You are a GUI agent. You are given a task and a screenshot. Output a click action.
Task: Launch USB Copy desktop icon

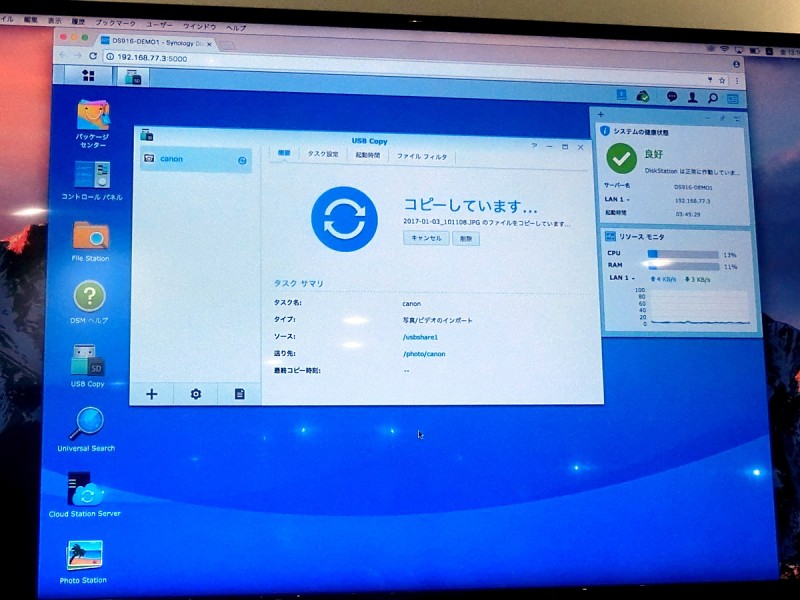88,366
